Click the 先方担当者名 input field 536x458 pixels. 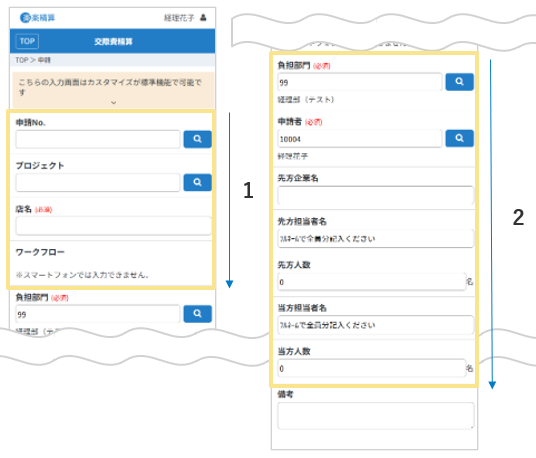(375, 238)
